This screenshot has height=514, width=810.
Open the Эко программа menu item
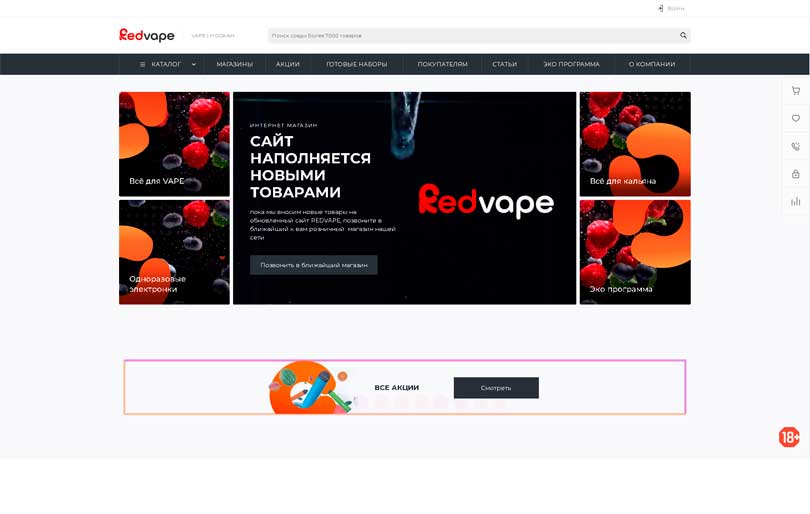click(x=571, y=65)
